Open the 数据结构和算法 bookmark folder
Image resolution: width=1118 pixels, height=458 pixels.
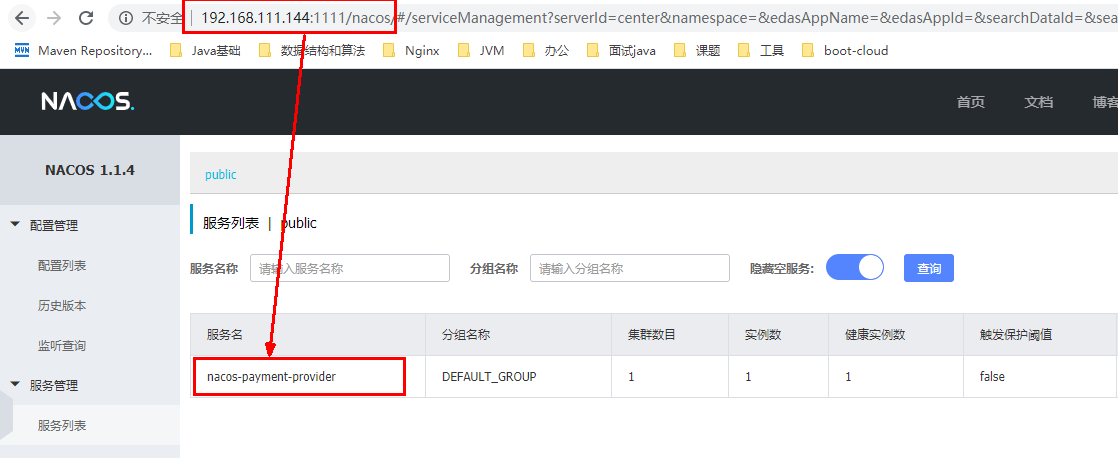(312, 51)
